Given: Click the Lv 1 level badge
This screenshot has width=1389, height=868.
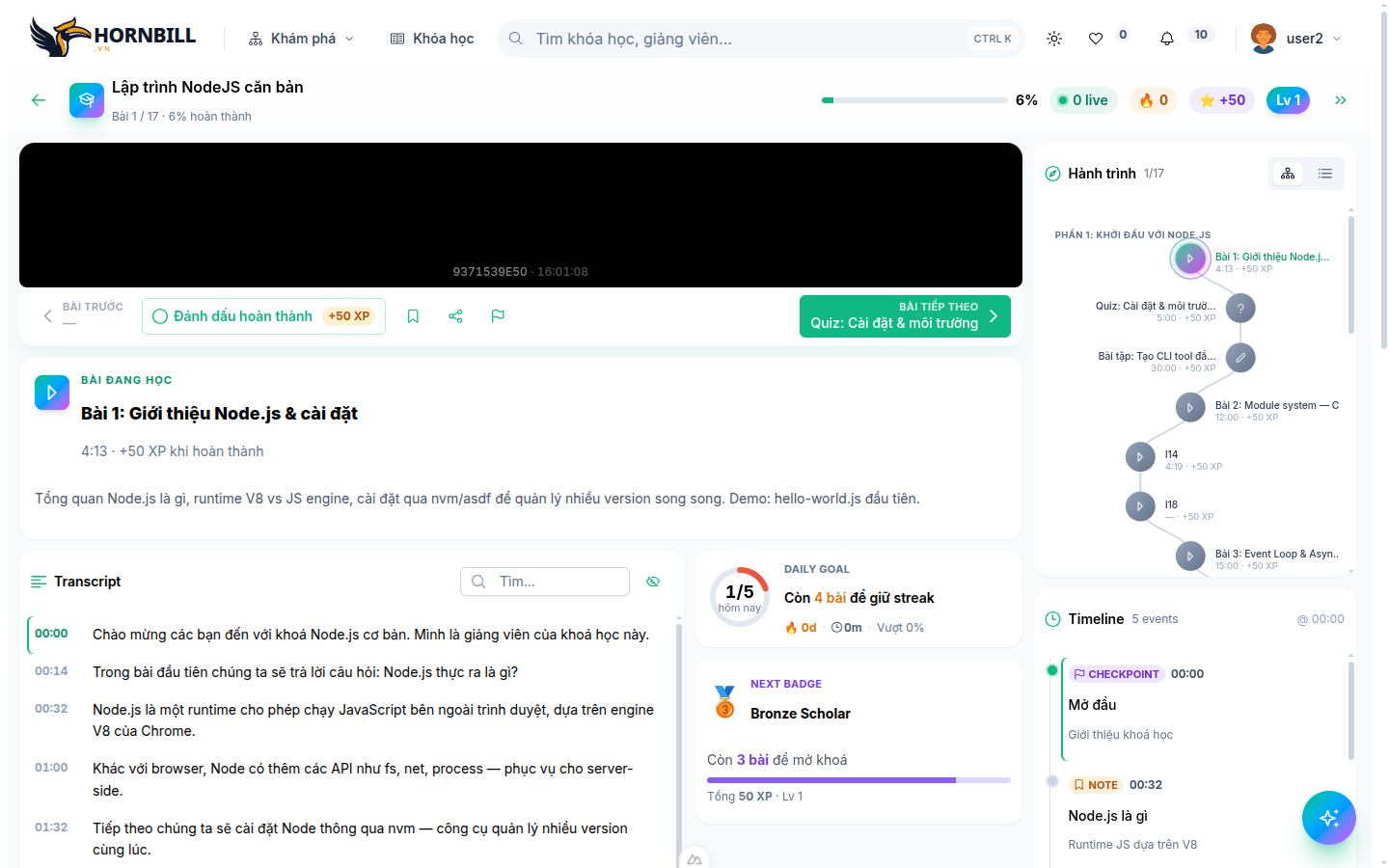Looking at the screenshot, I should (x=1288, y=100).
